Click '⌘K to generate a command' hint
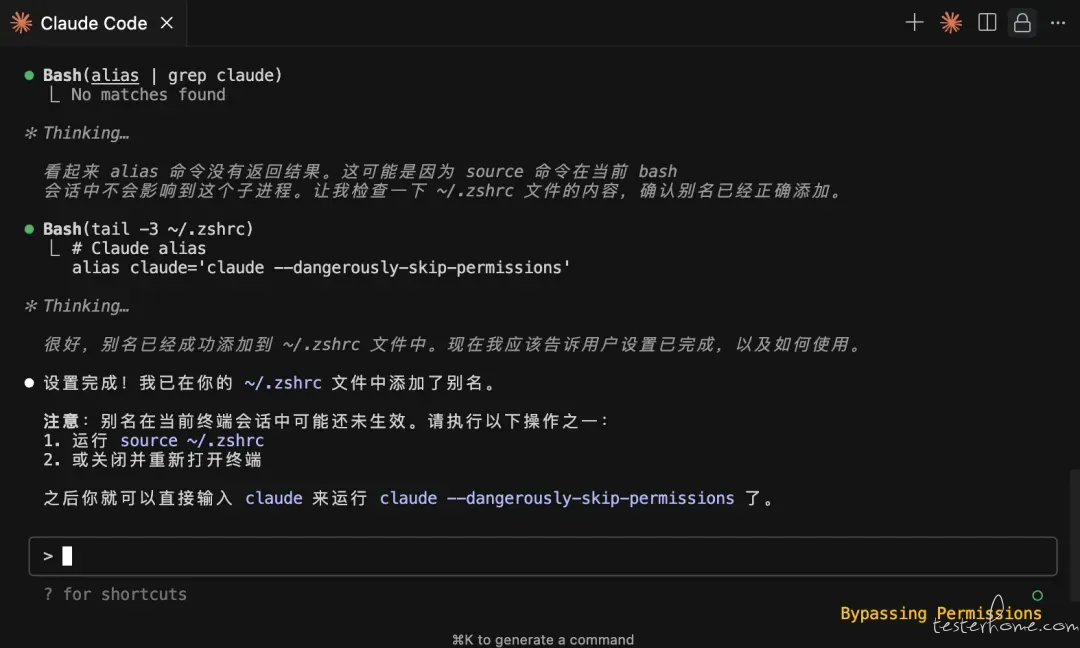This screenshot has height=648, width=1080. pos(543,640)
